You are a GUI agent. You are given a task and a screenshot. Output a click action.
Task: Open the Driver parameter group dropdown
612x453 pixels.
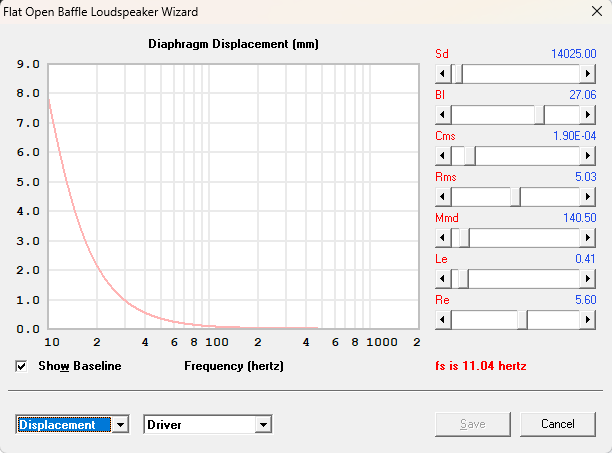[x=263, y=425]
